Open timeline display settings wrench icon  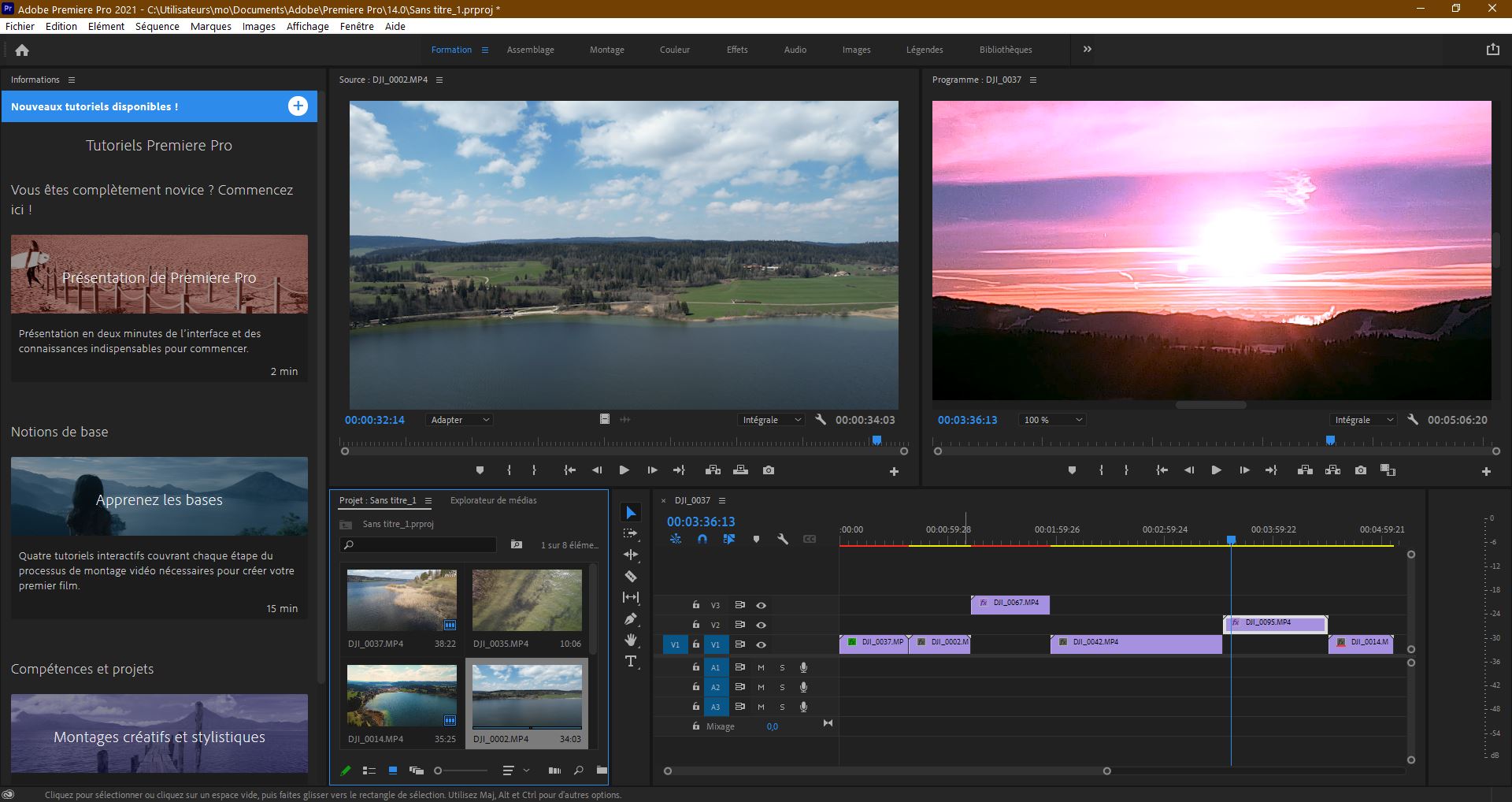coord(782,540)
